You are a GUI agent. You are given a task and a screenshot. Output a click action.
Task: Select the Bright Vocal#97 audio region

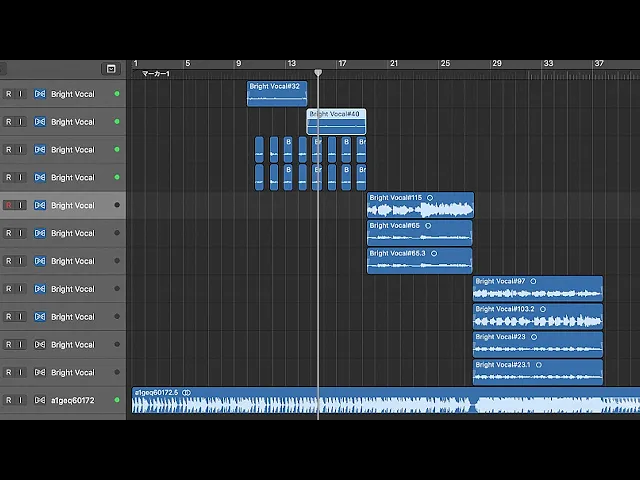coord(538,289)
